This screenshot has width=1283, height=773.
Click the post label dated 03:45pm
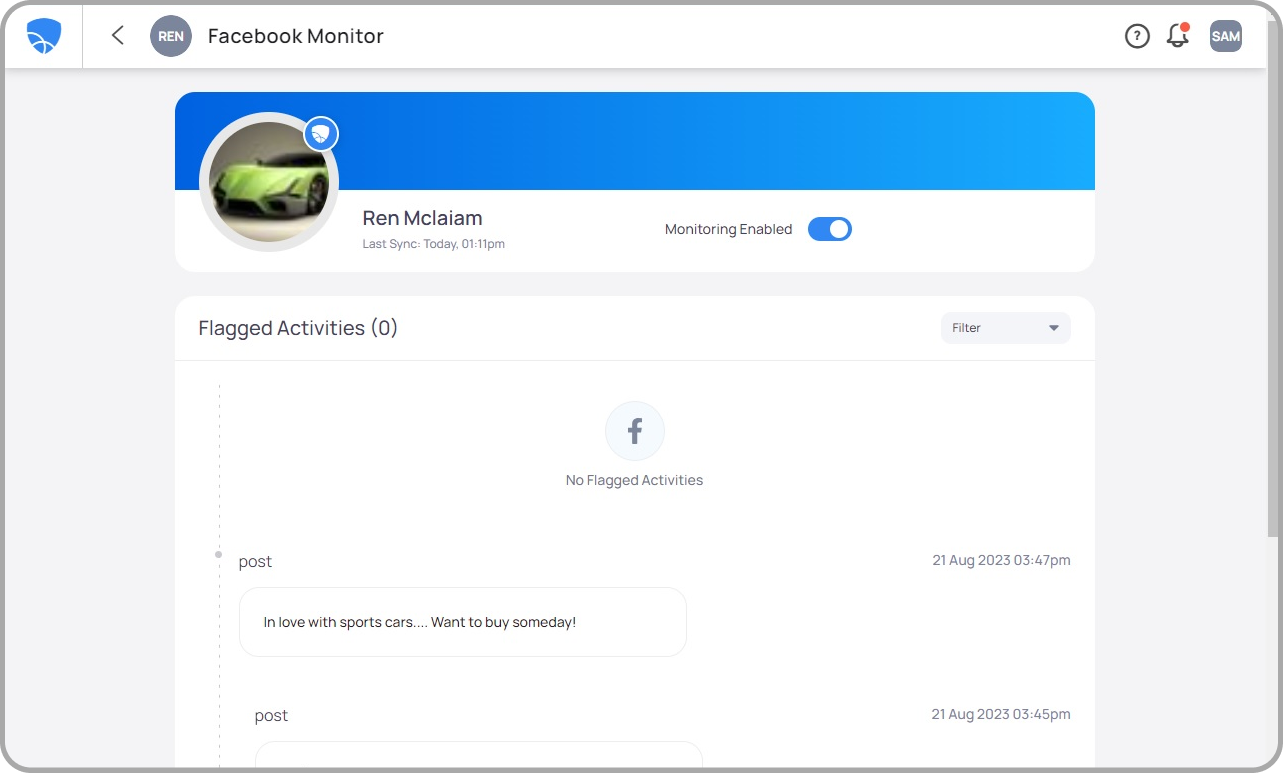tap(271, 716)
